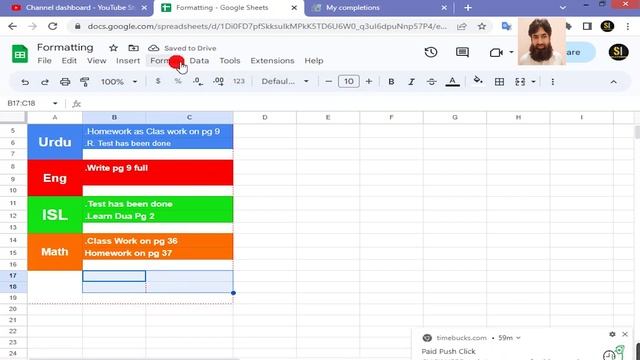Screen dimensions: 640x360
Task: Decrease decimal places button
Action: 198,81
